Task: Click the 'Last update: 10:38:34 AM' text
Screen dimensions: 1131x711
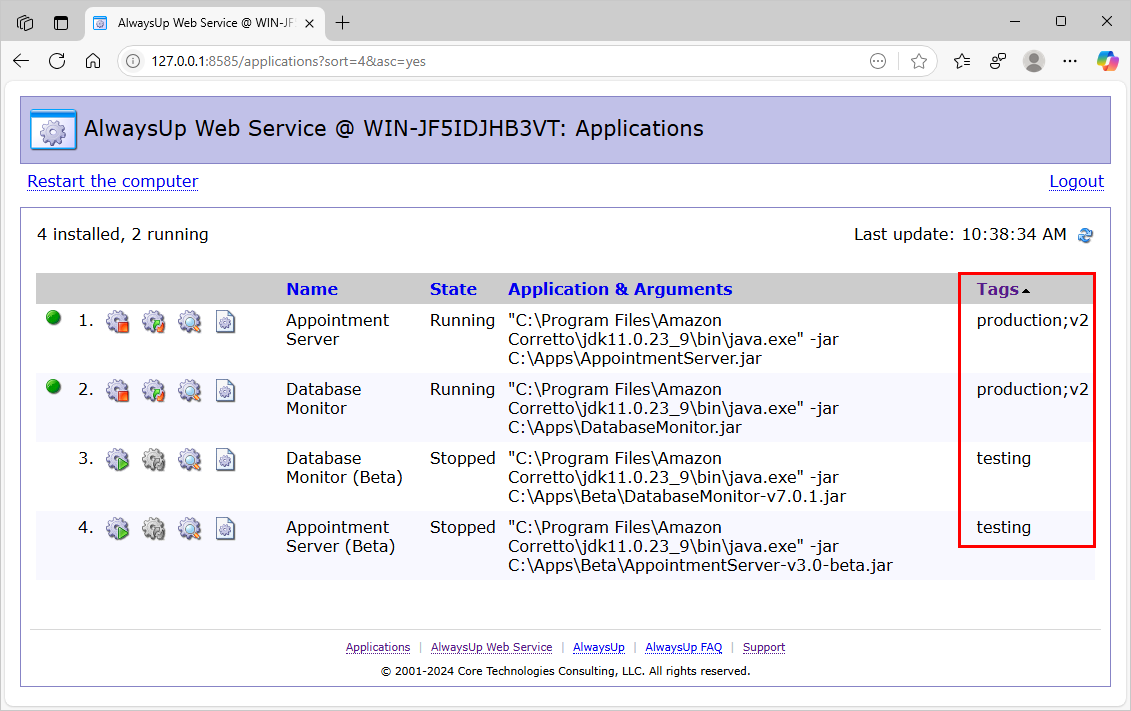Action: click(x=960, y=234)
